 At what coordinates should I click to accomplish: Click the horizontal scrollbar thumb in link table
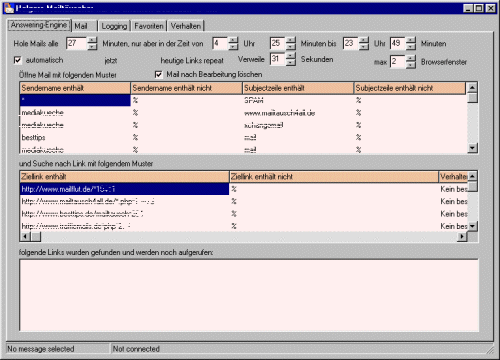(36, 237)
